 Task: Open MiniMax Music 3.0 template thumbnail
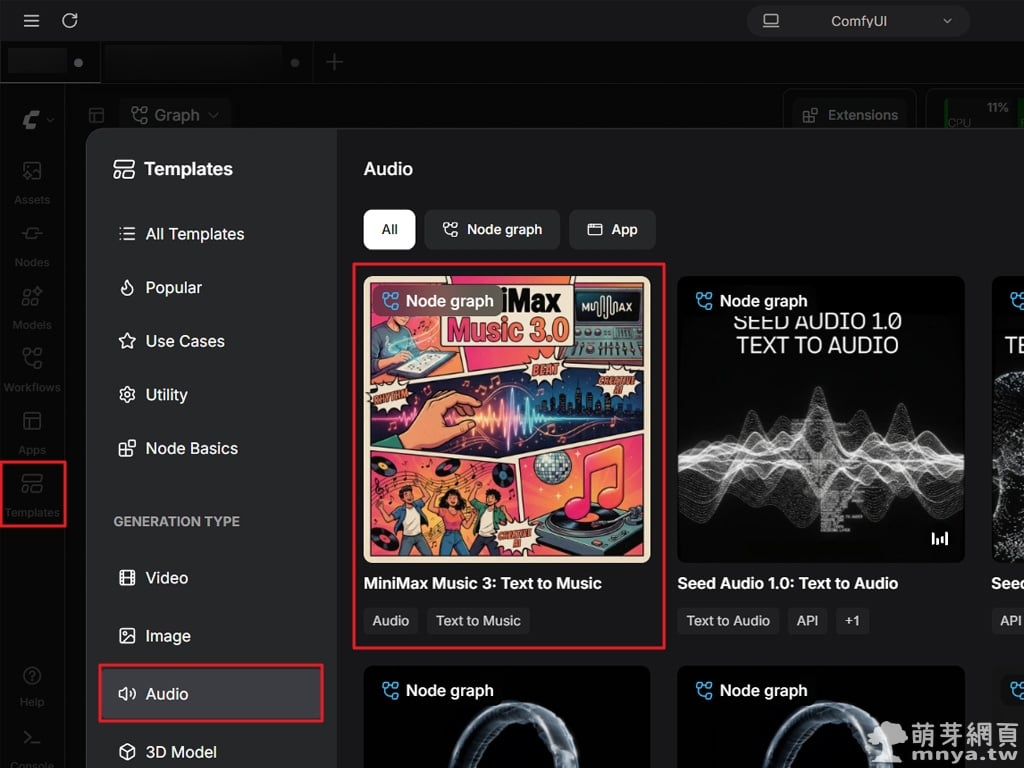(x=507, y=419)
